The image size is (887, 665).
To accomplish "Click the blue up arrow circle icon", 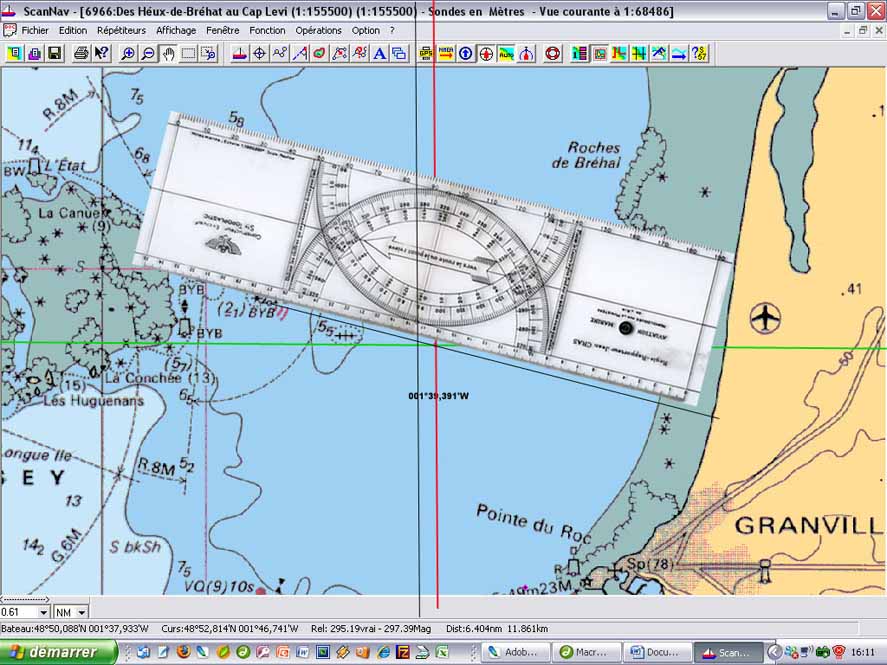I will click(466, 54).
